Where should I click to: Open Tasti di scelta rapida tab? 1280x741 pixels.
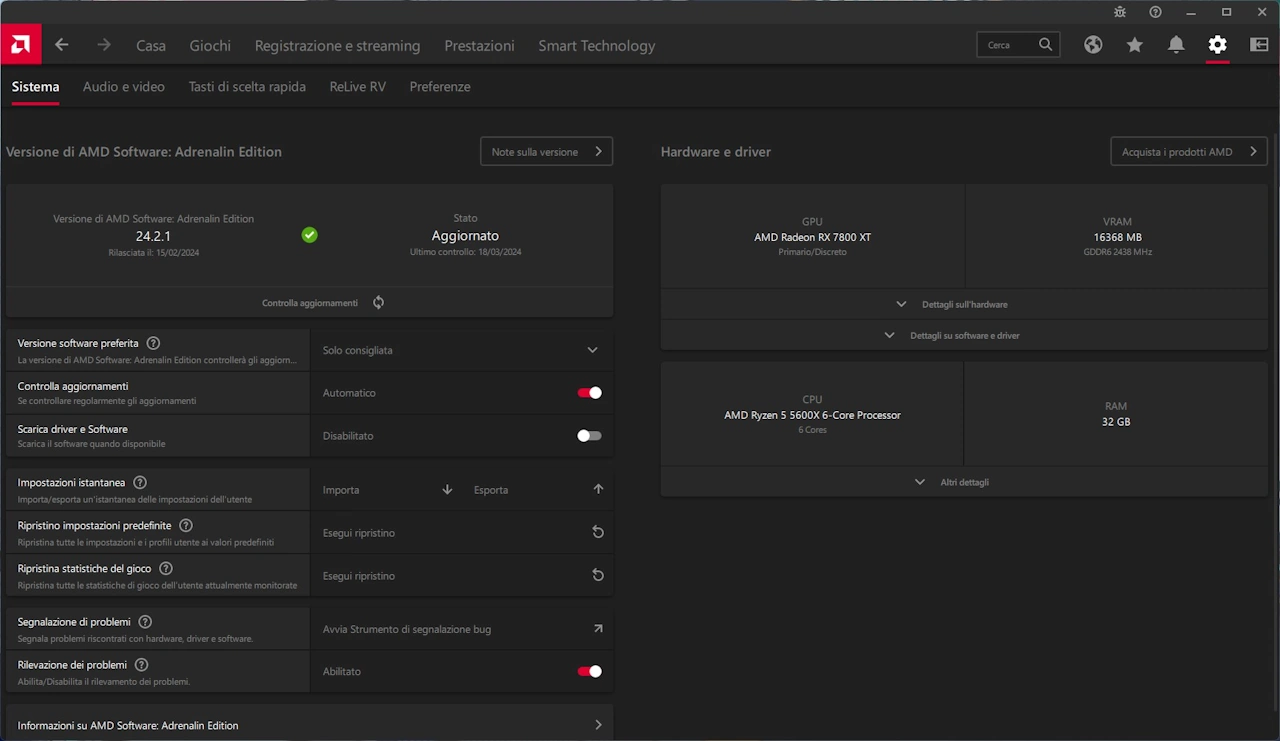247,87
